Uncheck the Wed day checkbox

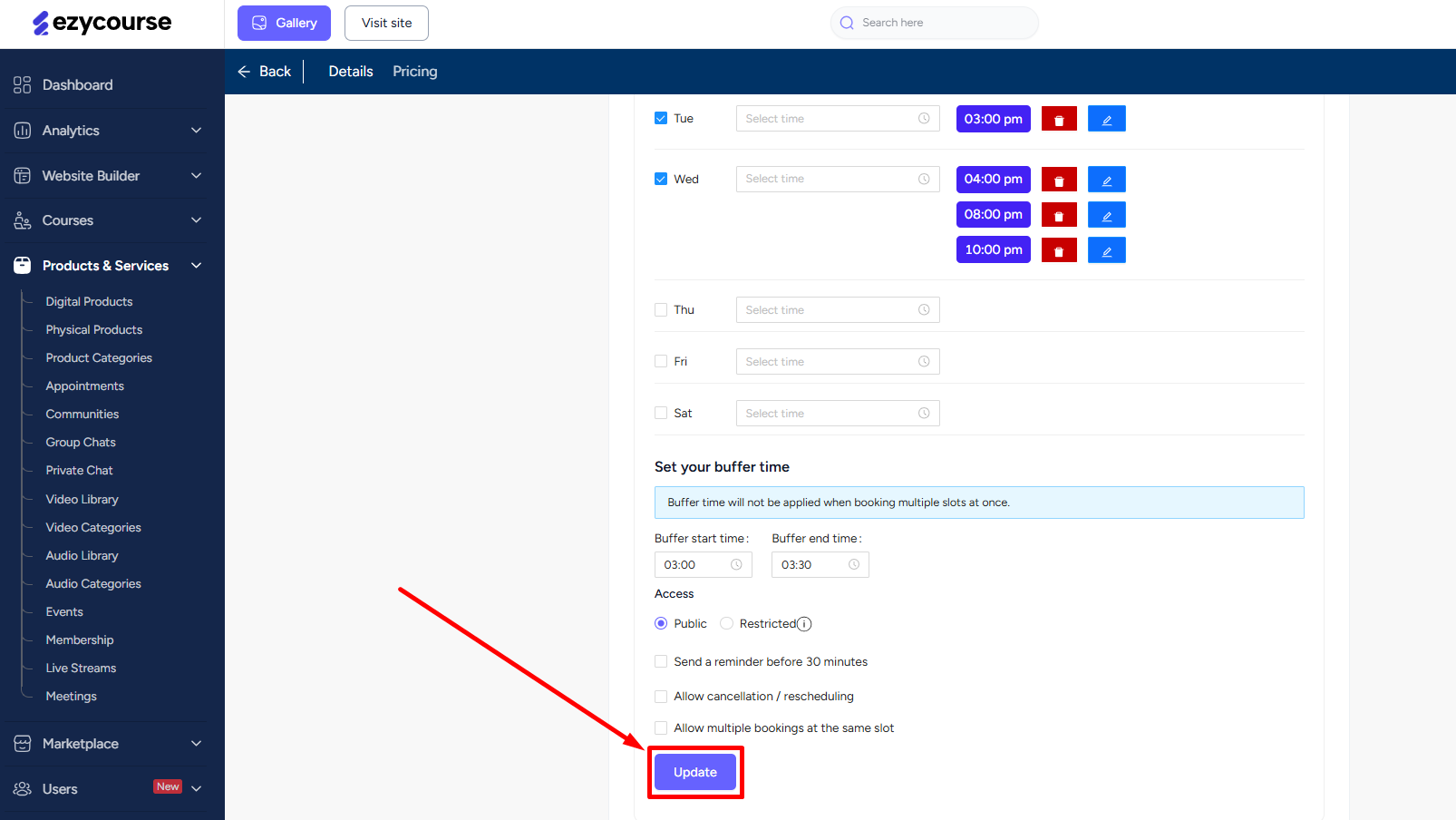(x=661, y=179)
